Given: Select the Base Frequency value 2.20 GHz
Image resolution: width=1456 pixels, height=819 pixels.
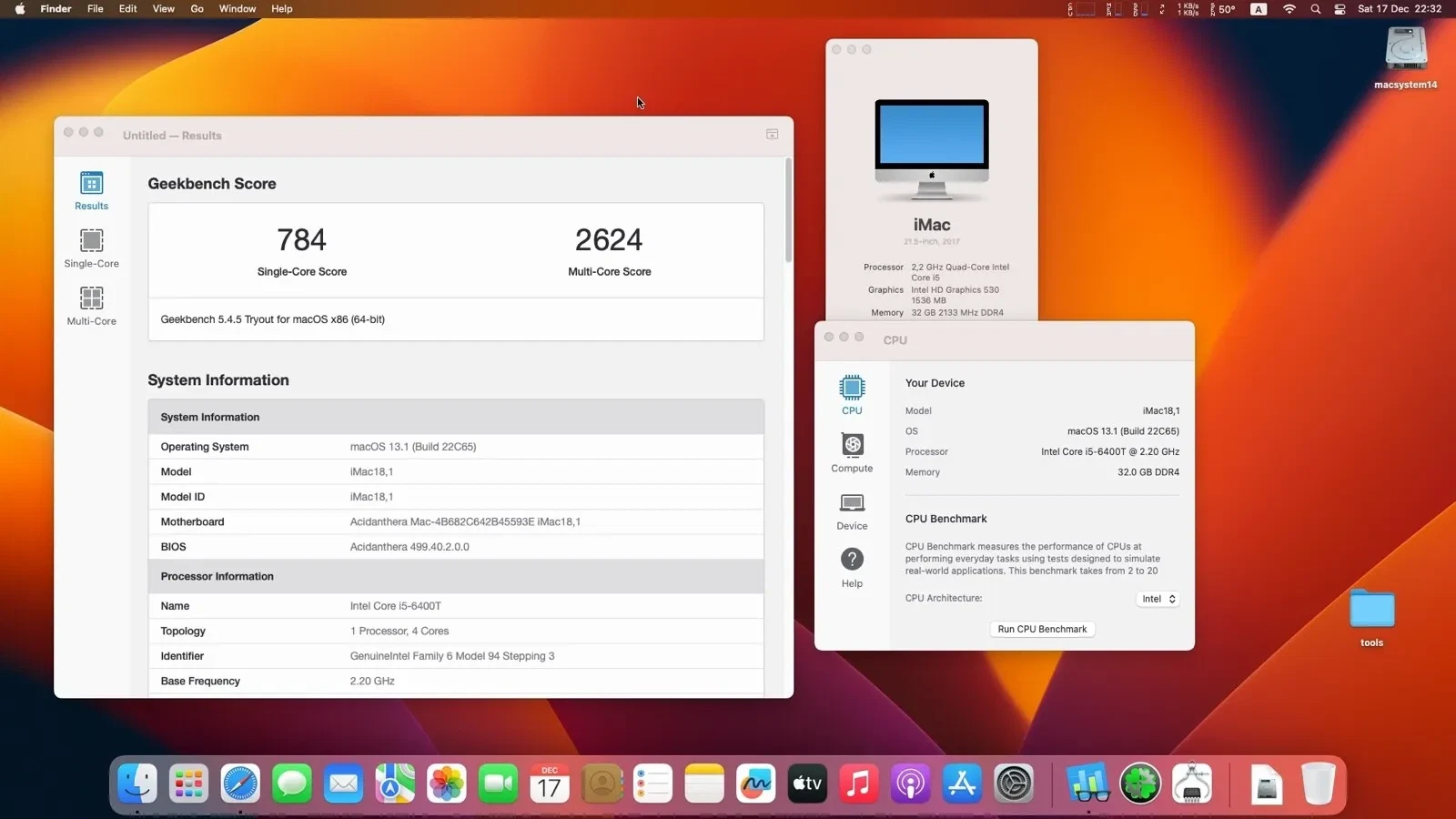Looking at the screenshot, I should [372, 682].
